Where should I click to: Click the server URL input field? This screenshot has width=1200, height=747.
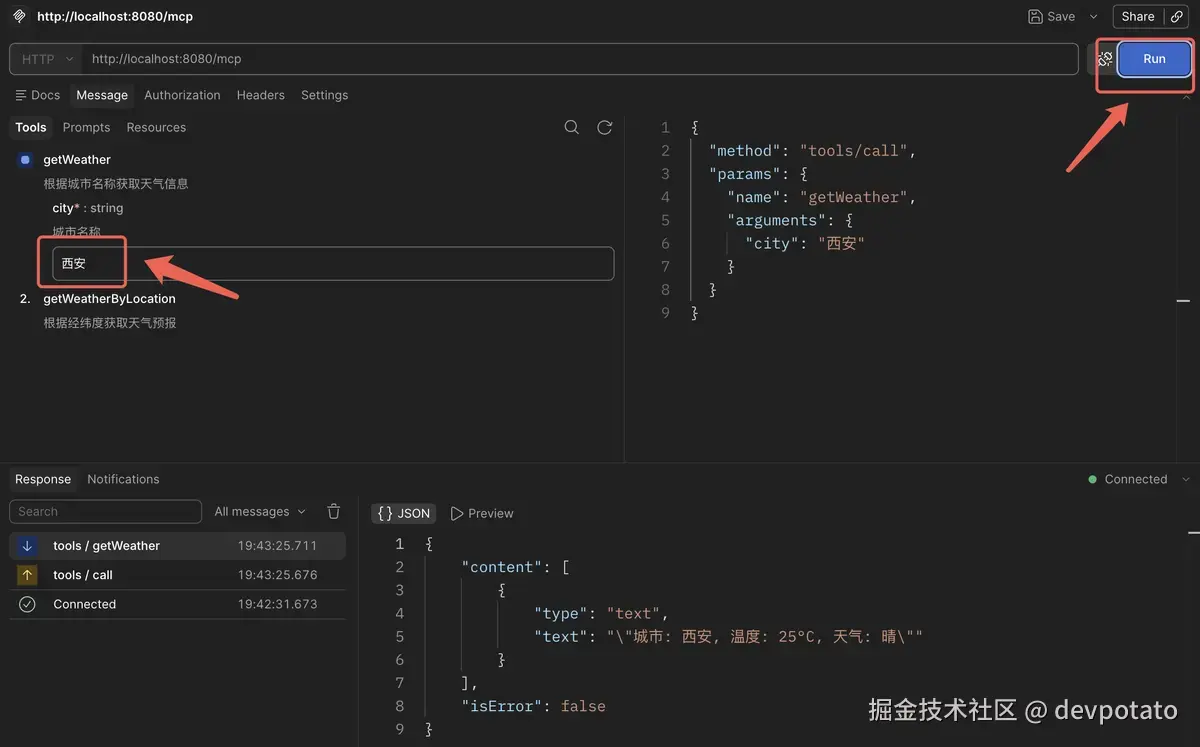(x=580, y=59)
